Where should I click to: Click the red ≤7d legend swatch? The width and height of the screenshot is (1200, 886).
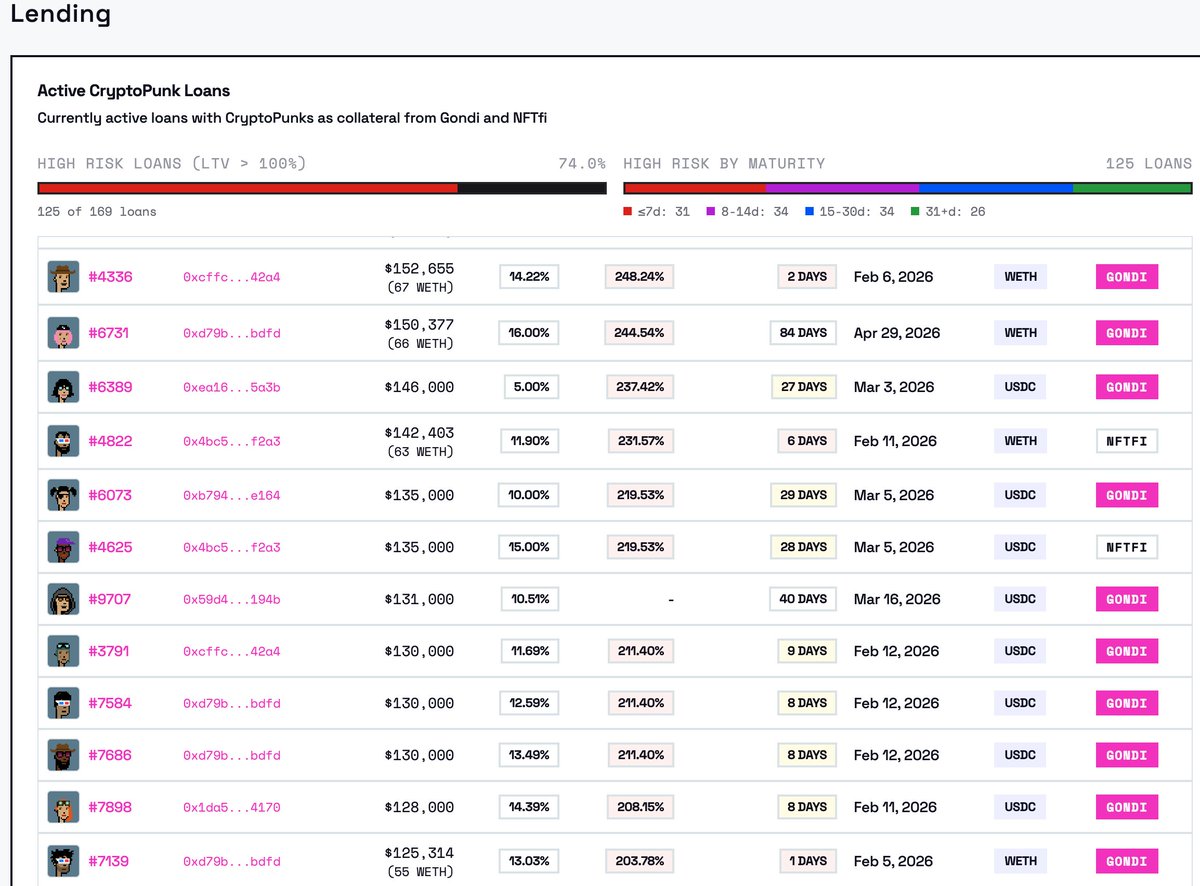[627, 212]
